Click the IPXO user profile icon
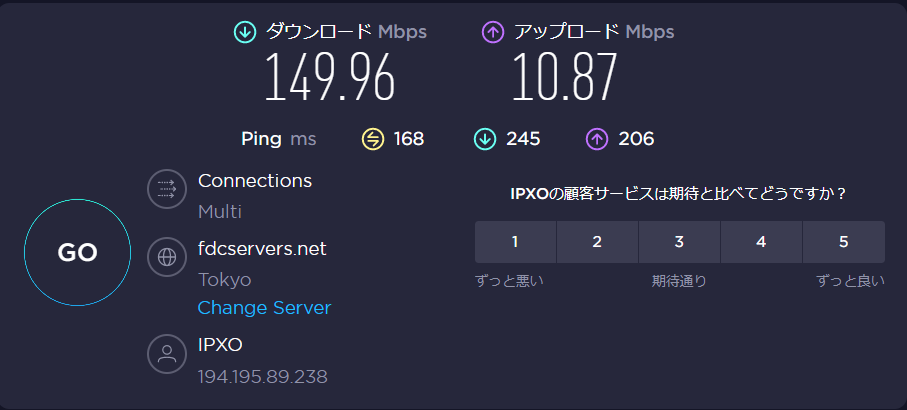 tap(167, 353)
